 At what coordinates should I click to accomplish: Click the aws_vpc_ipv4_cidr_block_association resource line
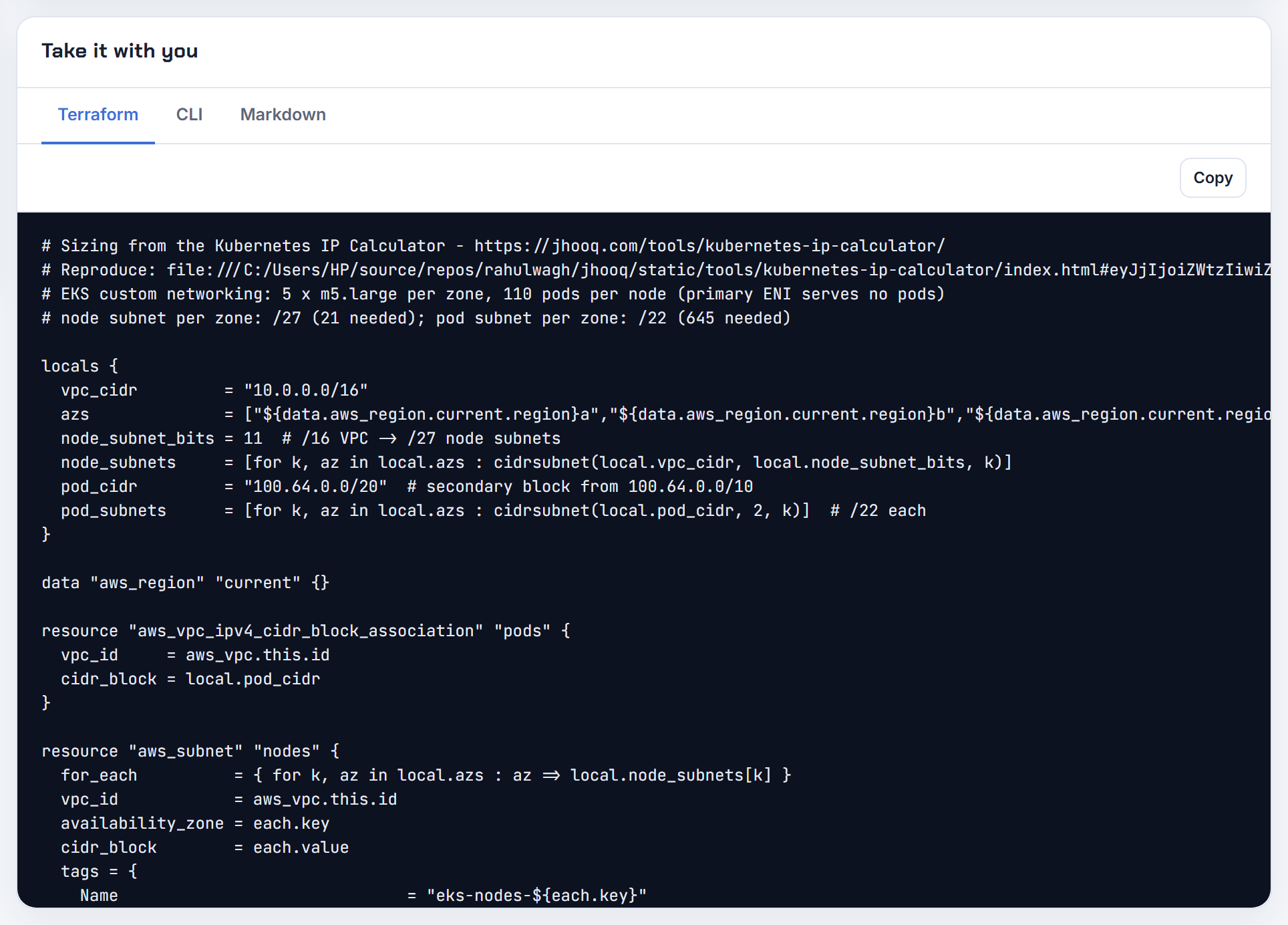[x=306, y=631]
